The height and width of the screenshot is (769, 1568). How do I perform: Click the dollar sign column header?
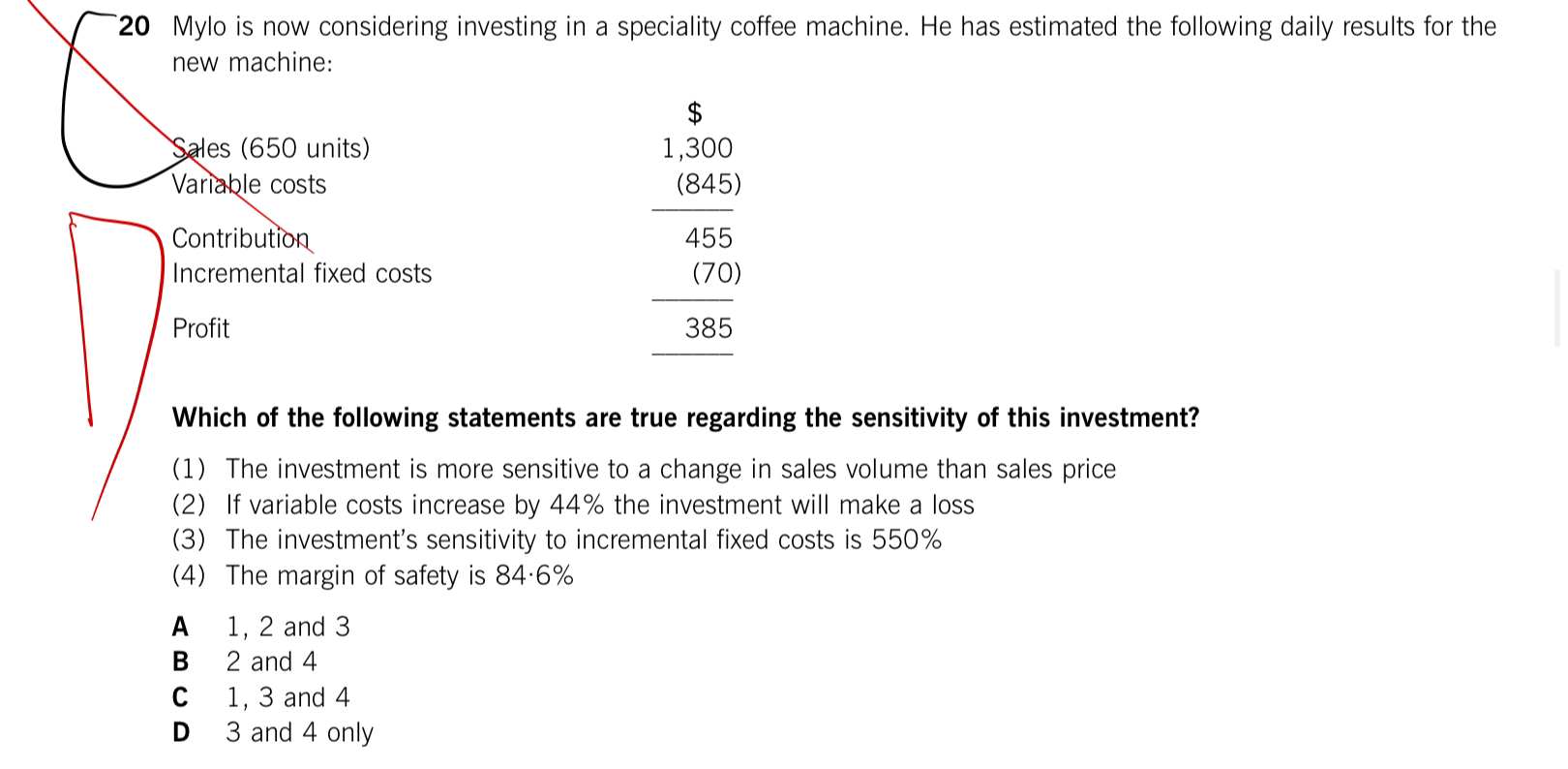pyautogui.click(x=694, y=113)
